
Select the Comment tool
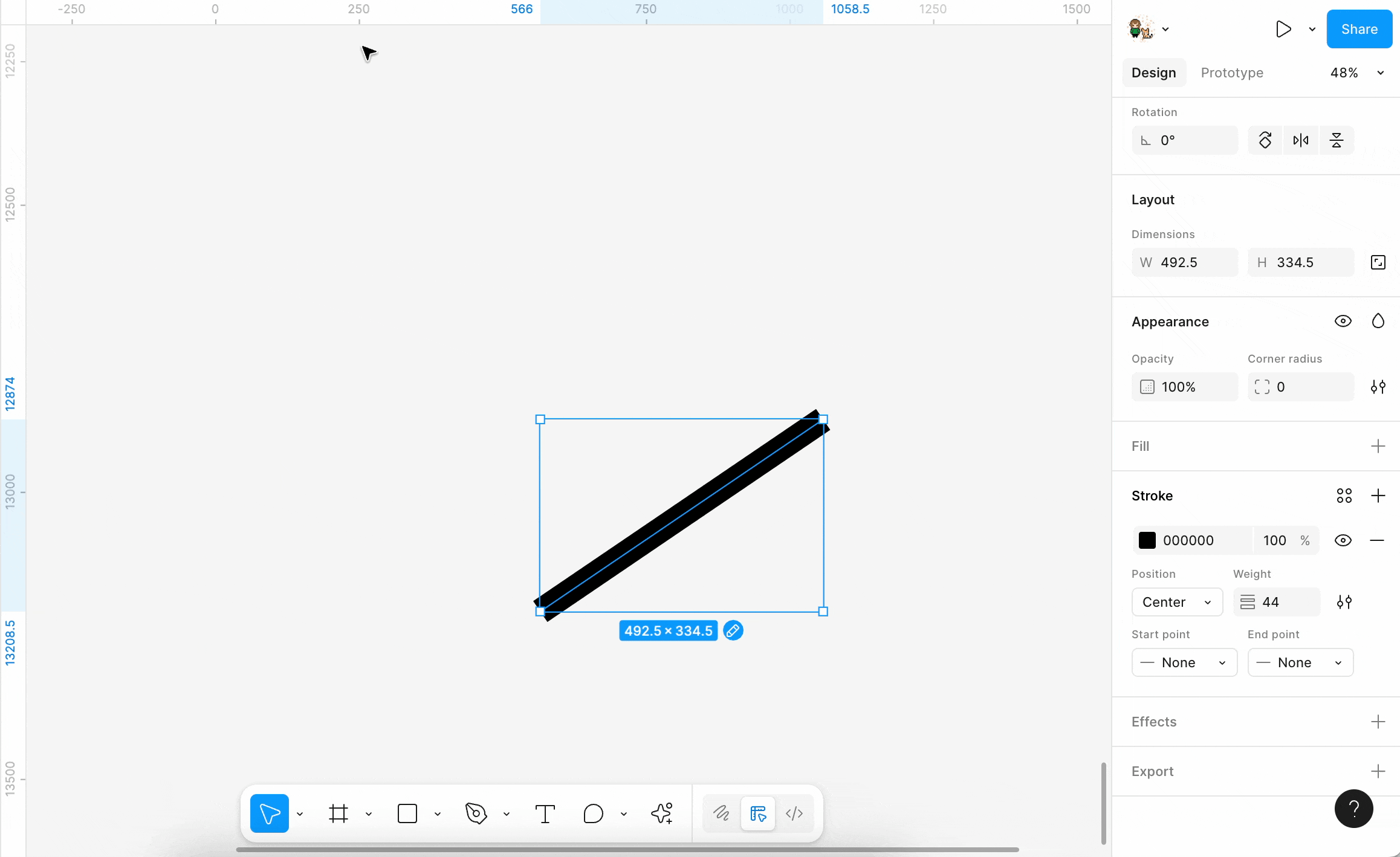[593, 813]
